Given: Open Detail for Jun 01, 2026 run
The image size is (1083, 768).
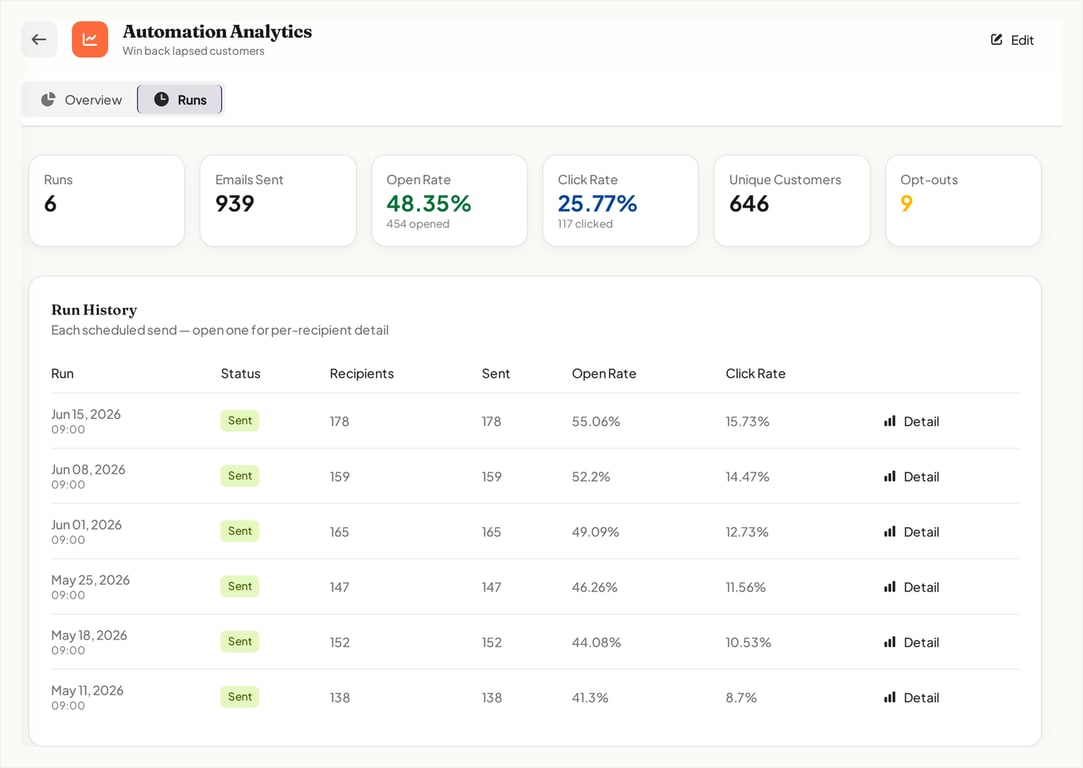Looking at the screenshot, I should click(912, 532).
